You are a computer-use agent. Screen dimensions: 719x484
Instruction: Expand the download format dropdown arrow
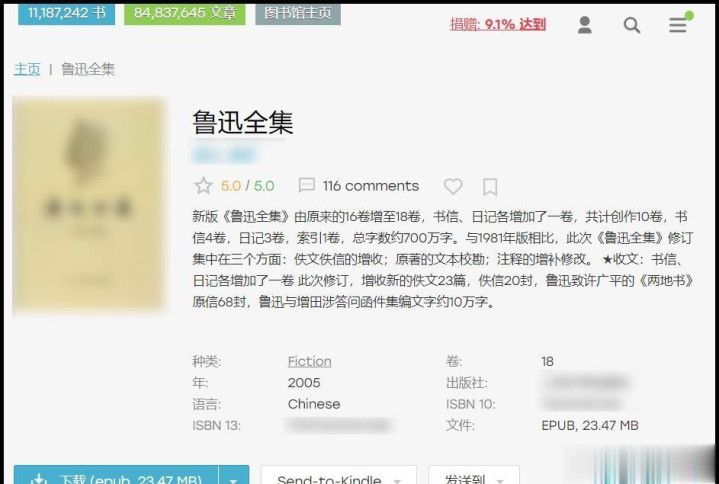point(233,479)
